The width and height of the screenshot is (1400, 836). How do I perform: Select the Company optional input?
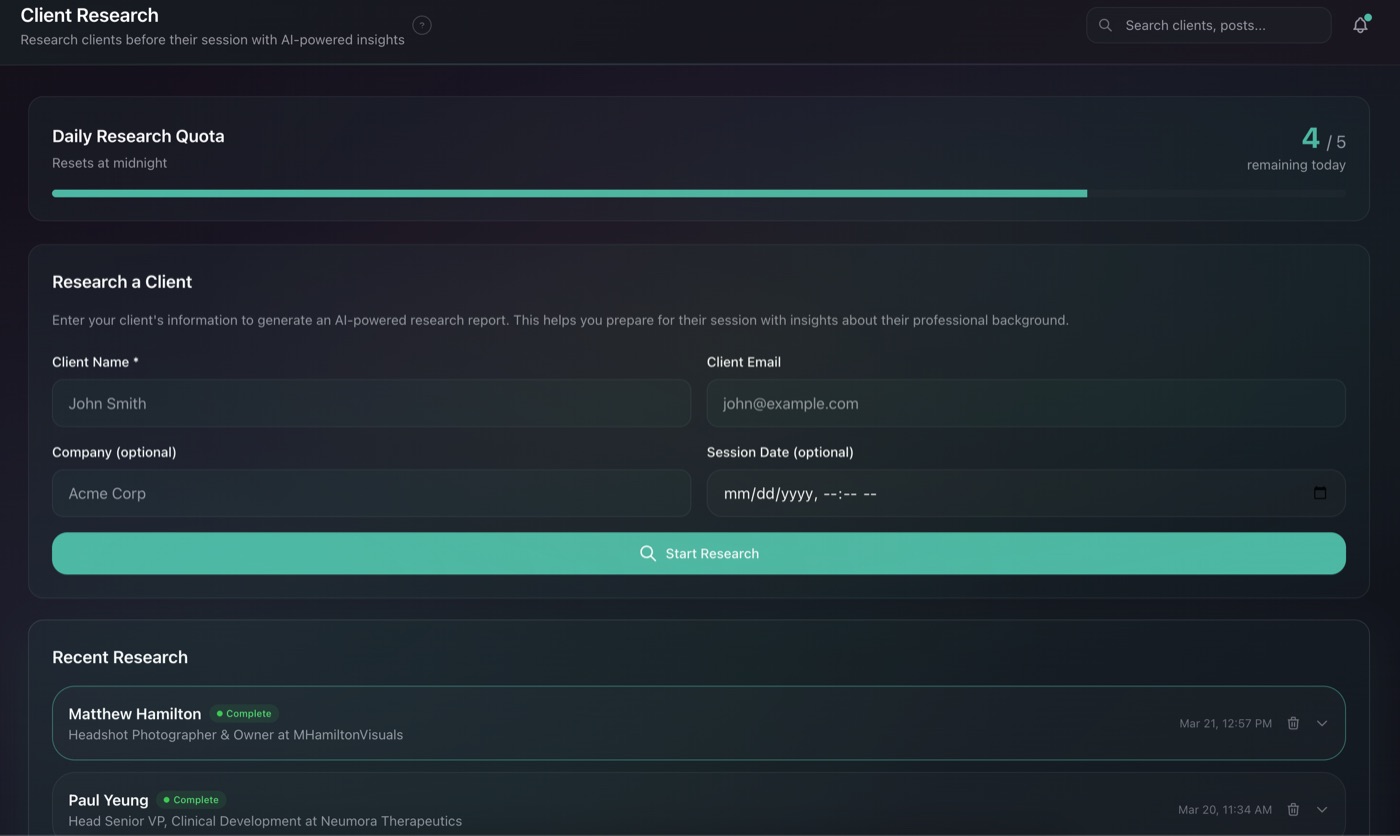(x=371, y=493)
